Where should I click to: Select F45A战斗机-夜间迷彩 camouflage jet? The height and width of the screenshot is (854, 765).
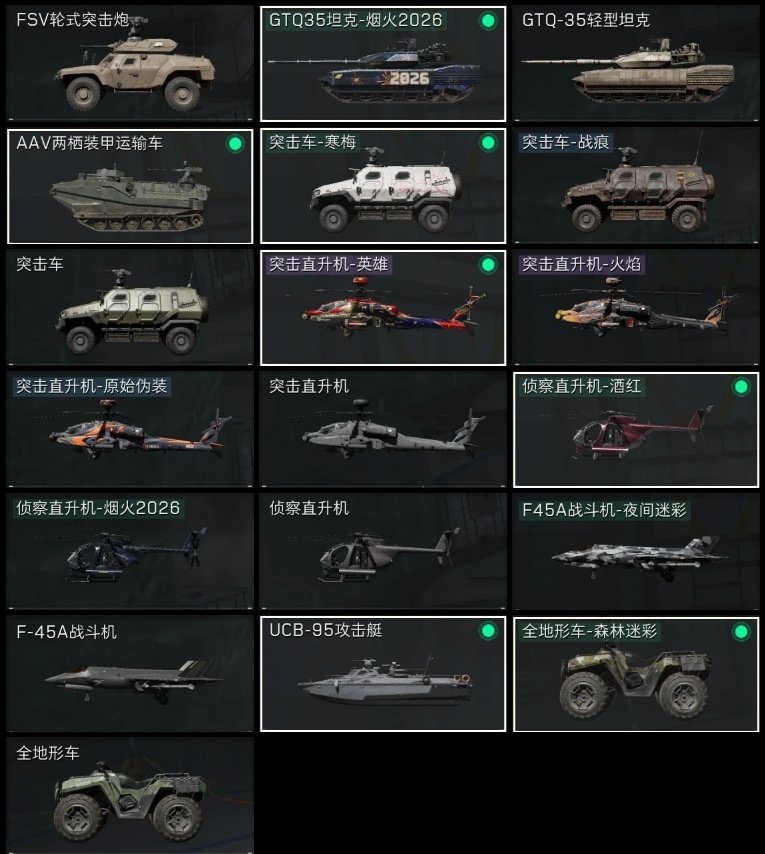tap(636, 552)
